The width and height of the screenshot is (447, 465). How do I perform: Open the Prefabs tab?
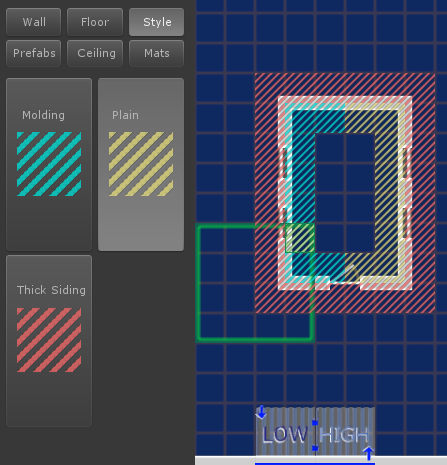pyautogui.click(x=34, y=53)
